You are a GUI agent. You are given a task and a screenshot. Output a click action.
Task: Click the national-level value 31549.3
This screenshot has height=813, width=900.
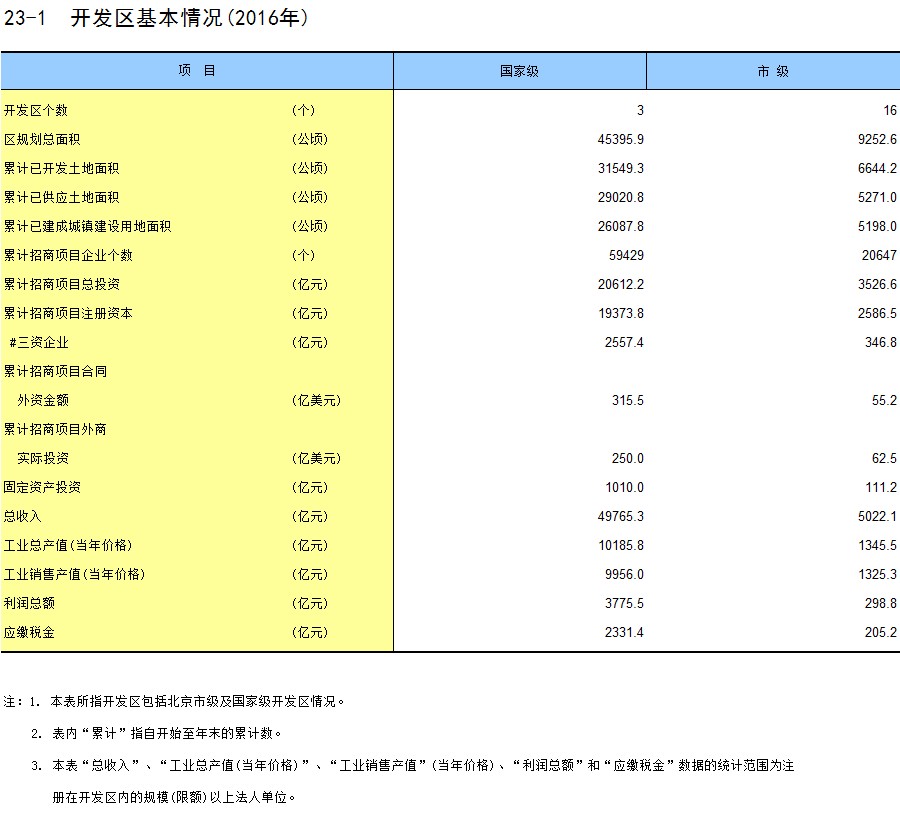pyautogui.click(x=620, y=168)
